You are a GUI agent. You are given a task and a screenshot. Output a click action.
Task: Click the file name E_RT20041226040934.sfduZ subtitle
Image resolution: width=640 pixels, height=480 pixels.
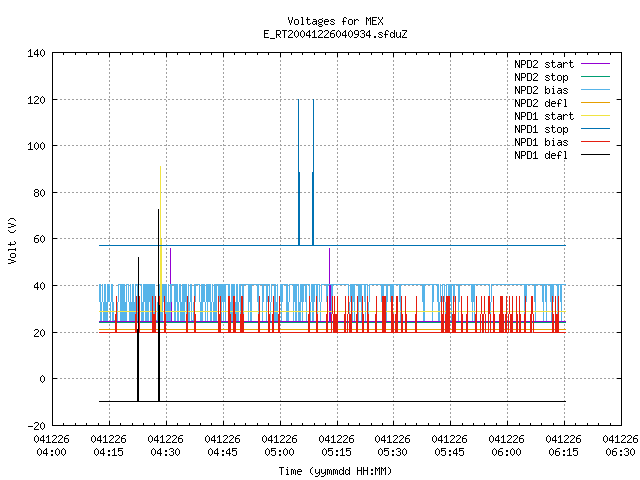click(335, 34)
